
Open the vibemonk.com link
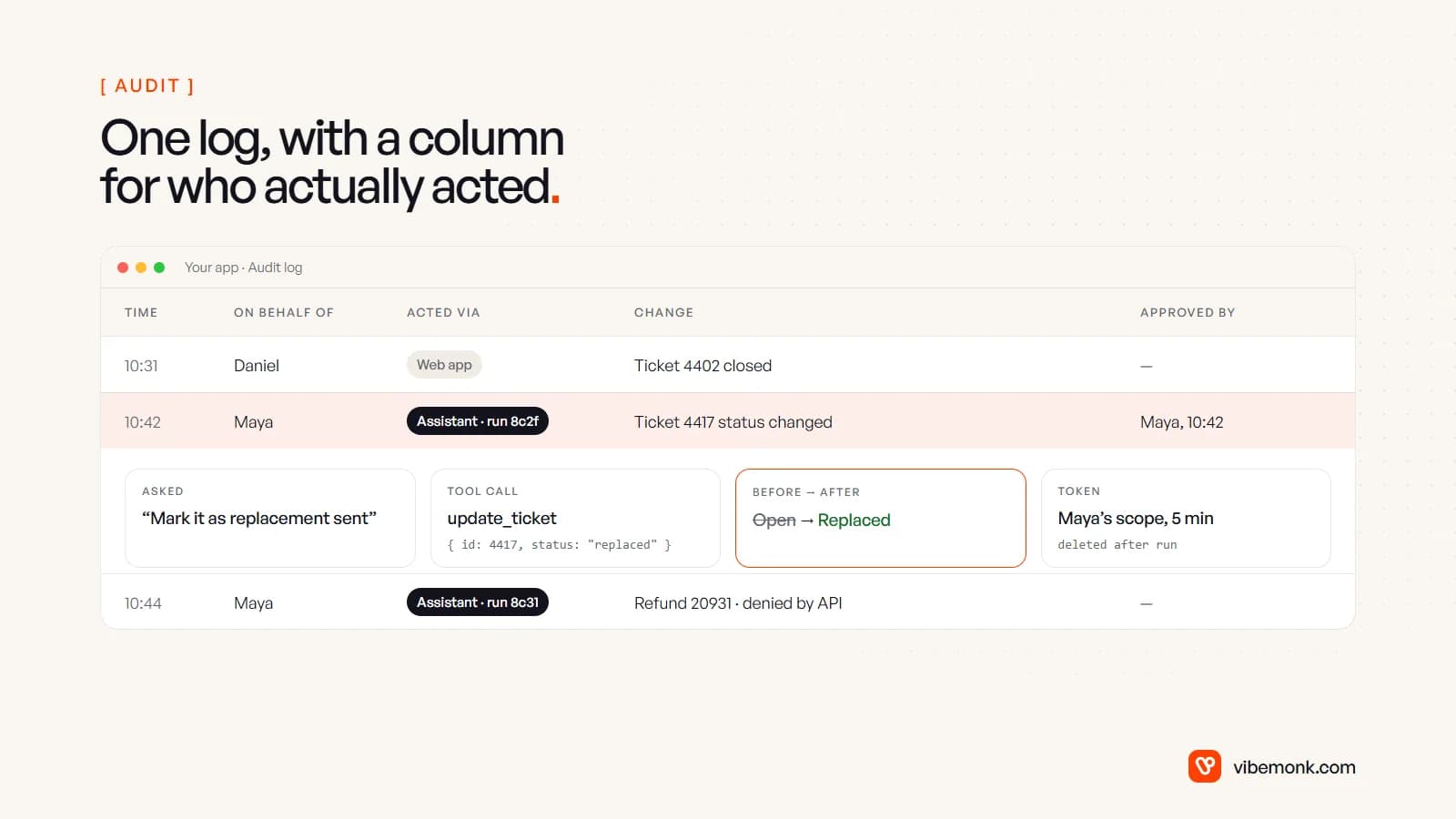coord(1294,767)
